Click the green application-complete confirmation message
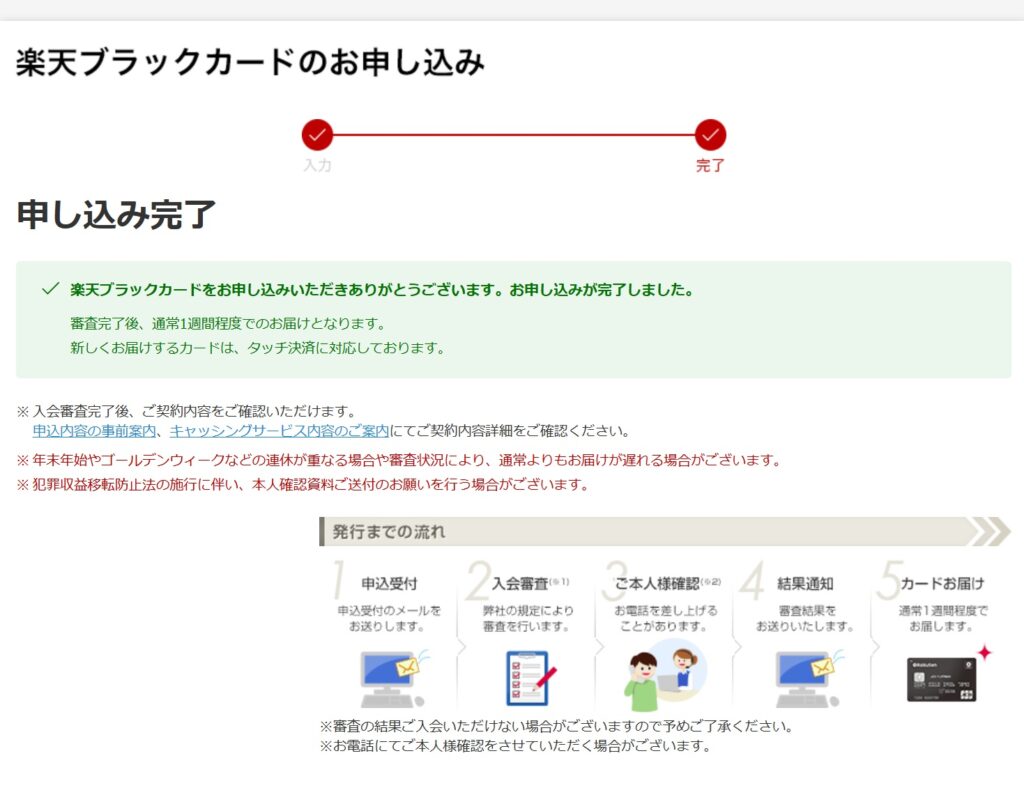The height and width of the screenshot is (797, 1024). [382, 289]
